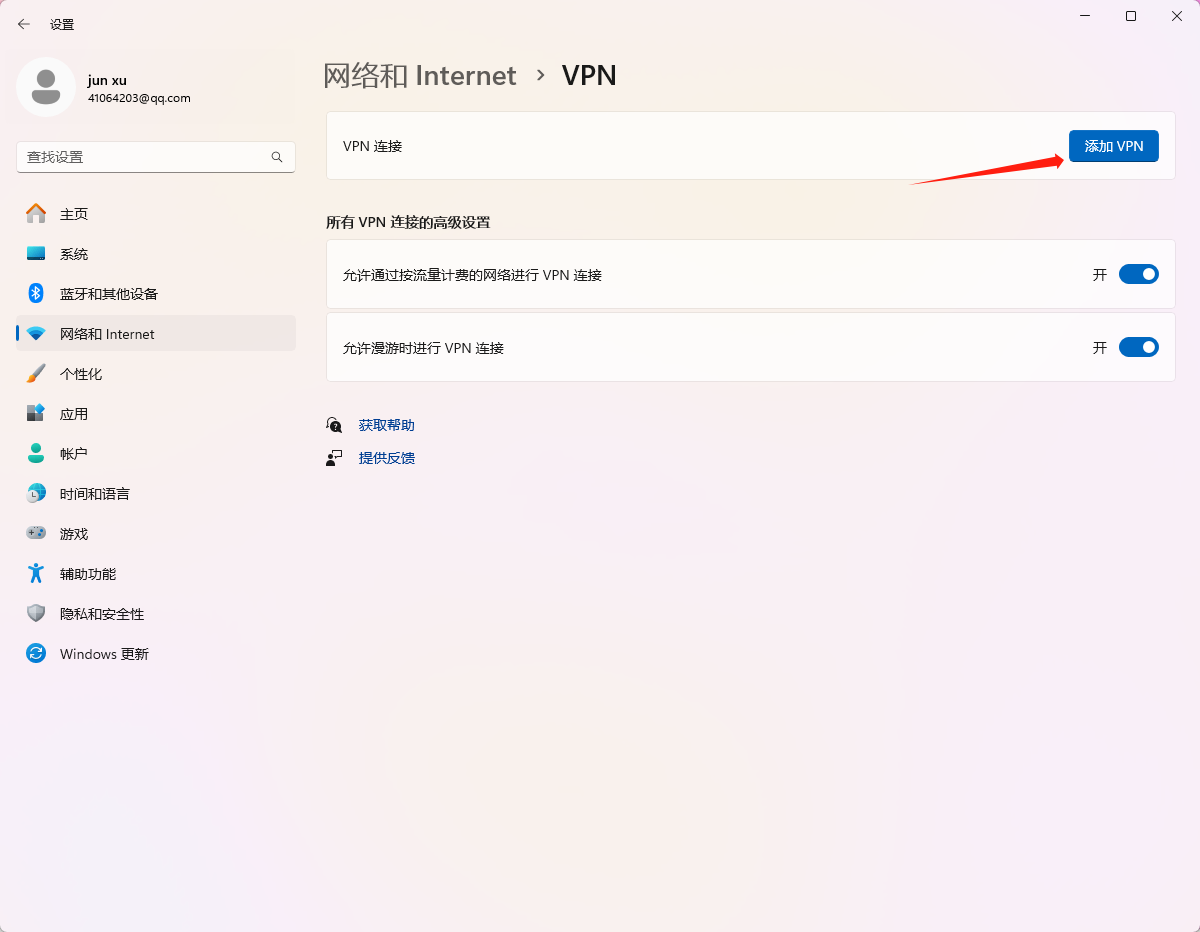Open System (系统) monitor icon

coord(36,254)
